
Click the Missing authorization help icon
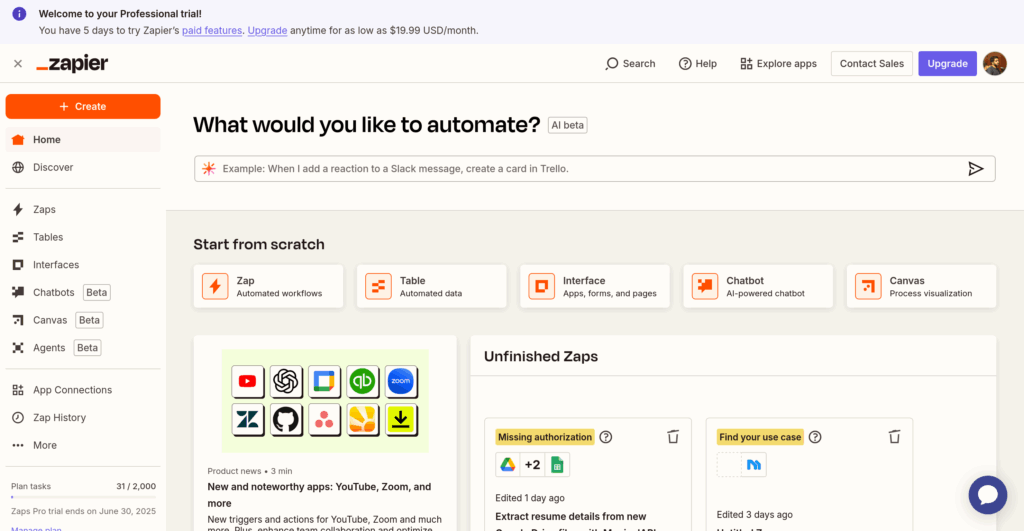tap(606, 437)
